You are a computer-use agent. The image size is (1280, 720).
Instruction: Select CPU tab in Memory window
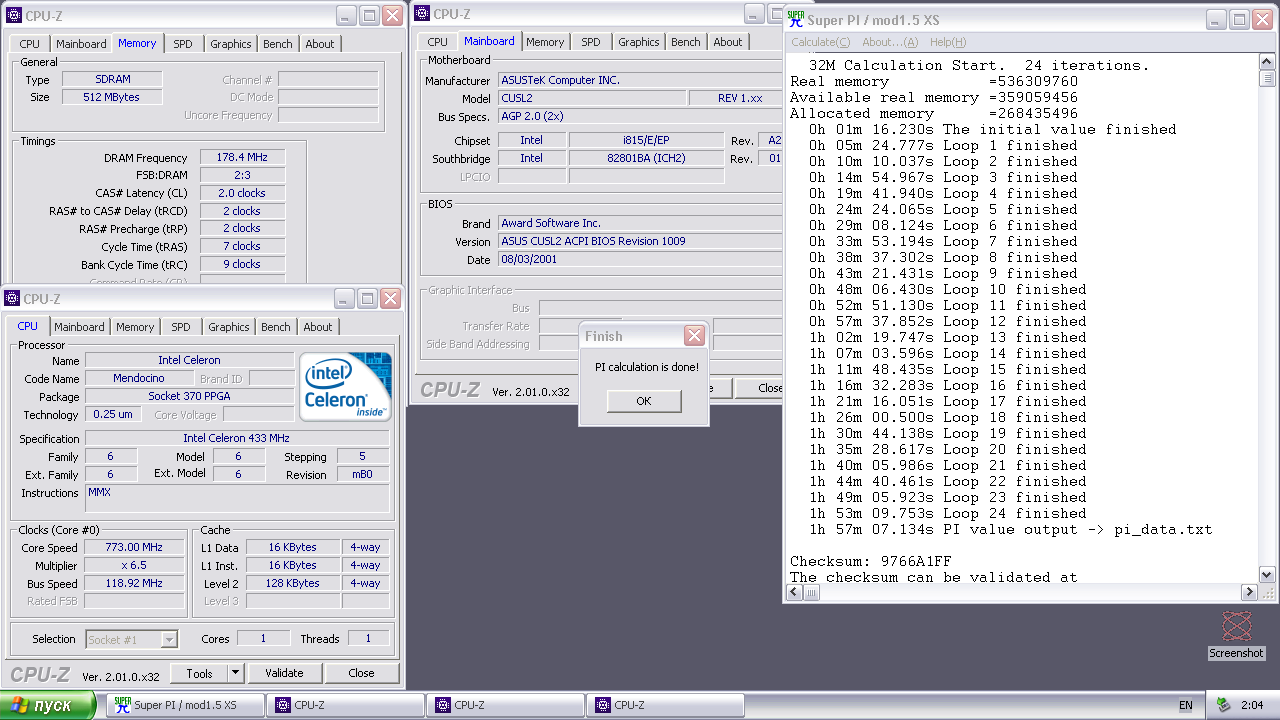pos(30,44)
